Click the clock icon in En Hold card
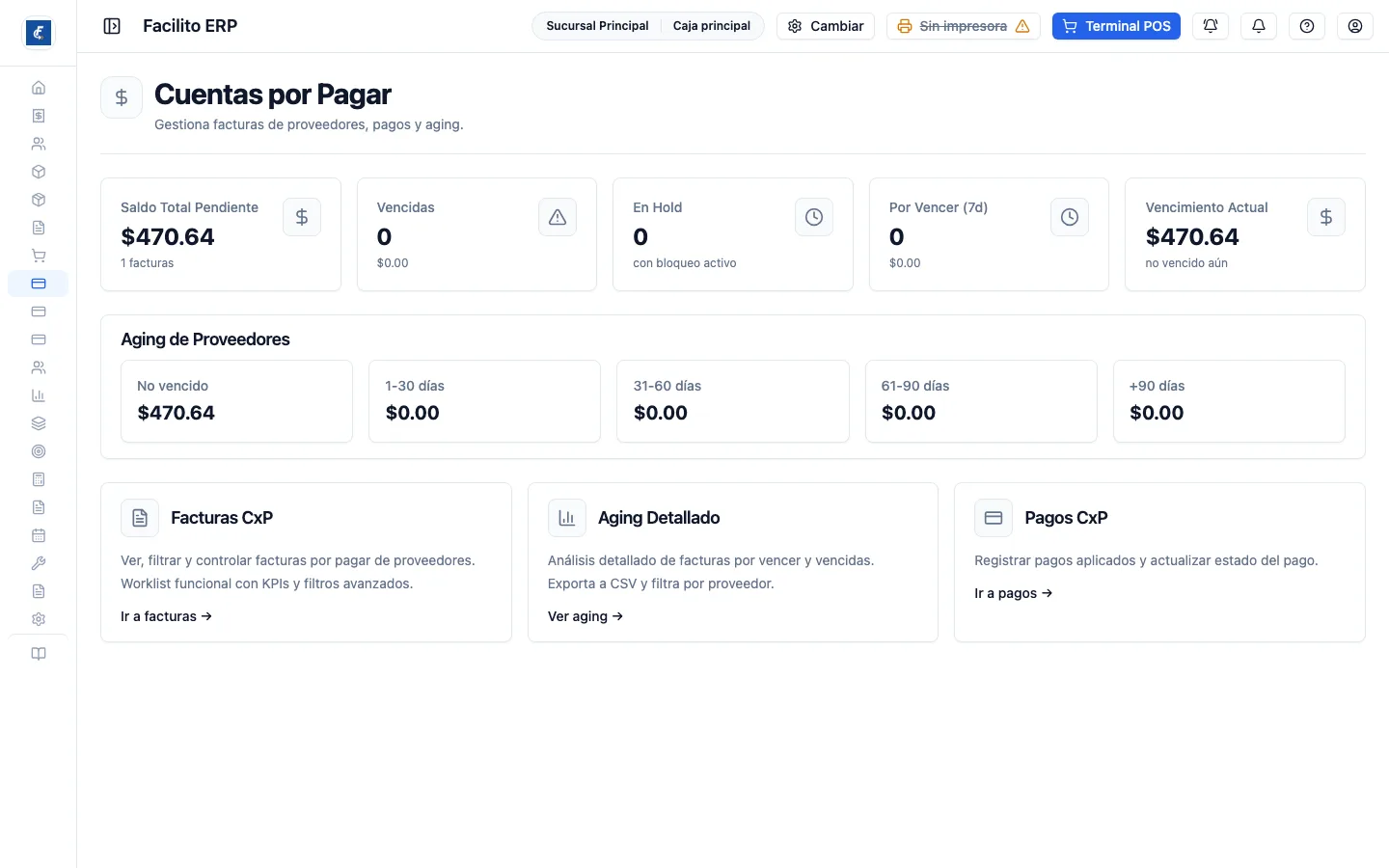The width and height of the screenshot is (1389, 868). 814,217
